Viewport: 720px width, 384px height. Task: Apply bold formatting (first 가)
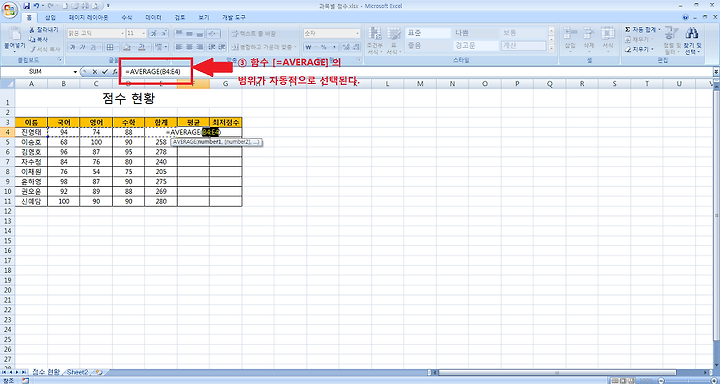73,47
